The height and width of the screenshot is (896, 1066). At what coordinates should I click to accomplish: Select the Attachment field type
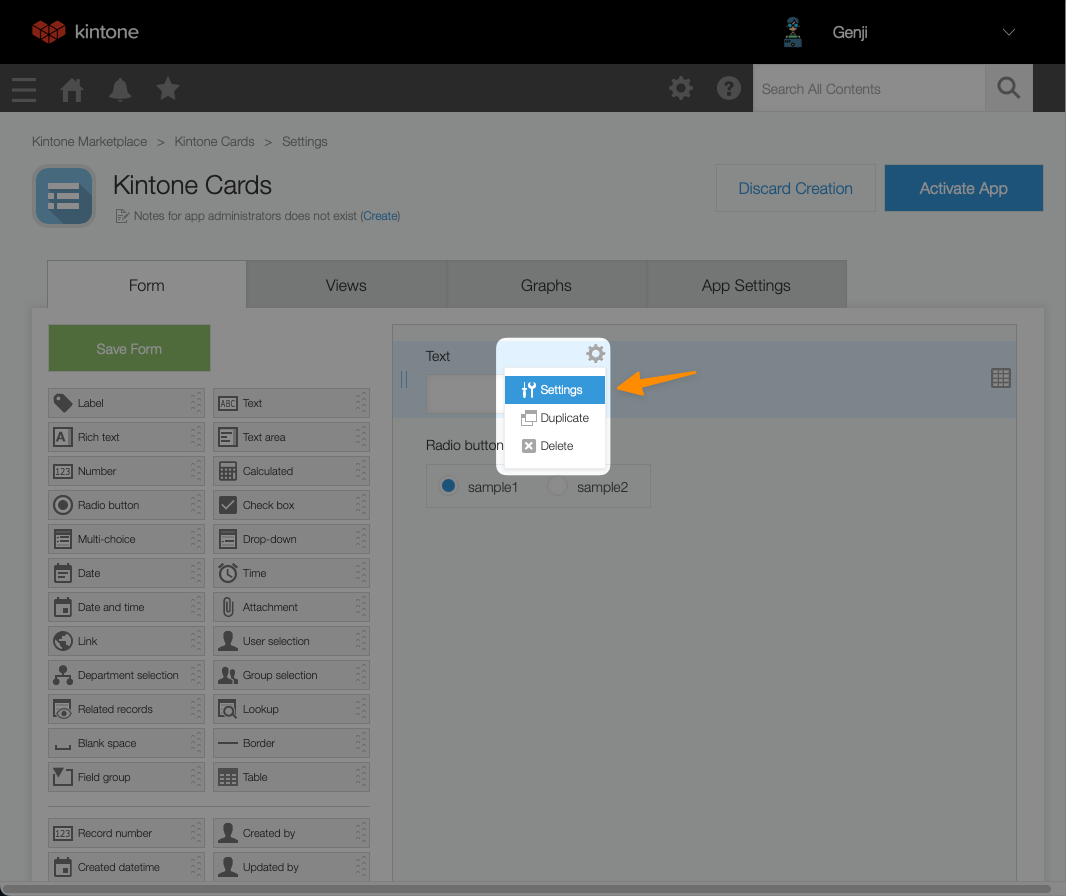(292, 607)
